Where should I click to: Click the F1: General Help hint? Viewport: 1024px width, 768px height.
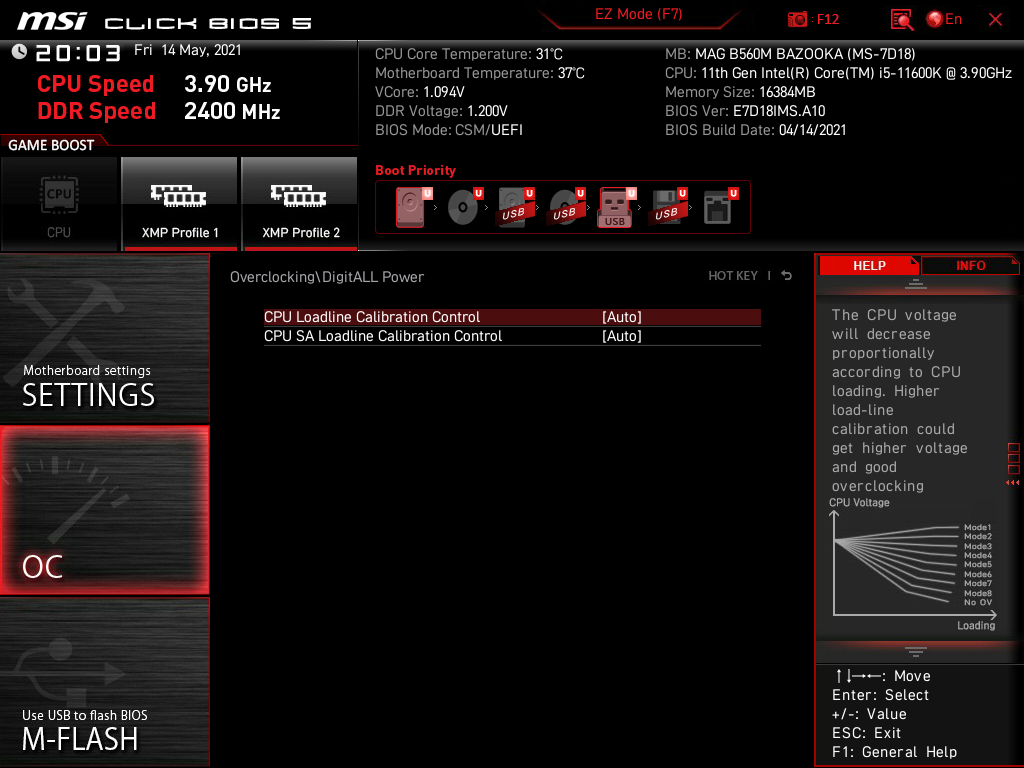point(894,752)
